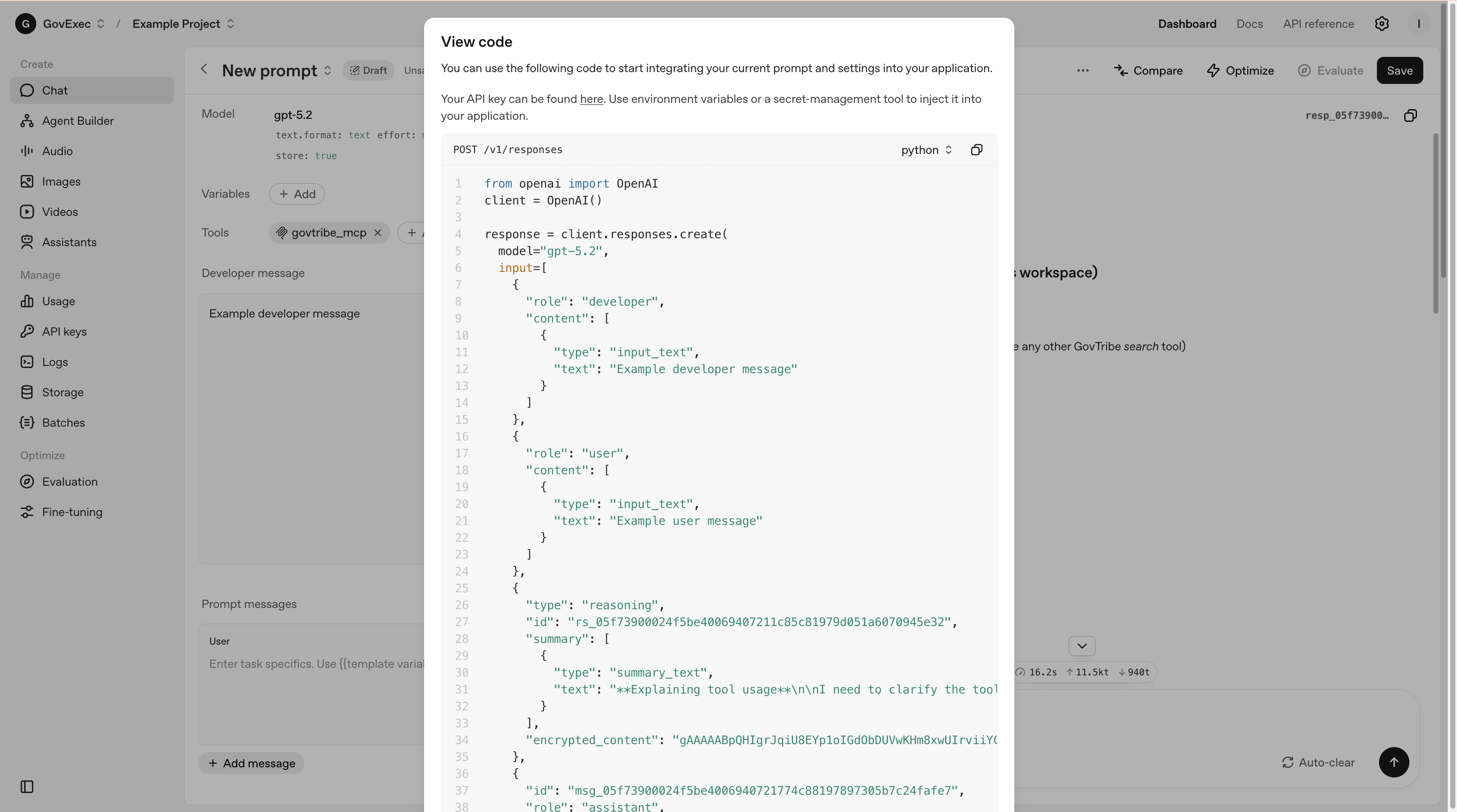Click the send message arrow button
Screen dimensions: 1457x812
pos(1394,762)
